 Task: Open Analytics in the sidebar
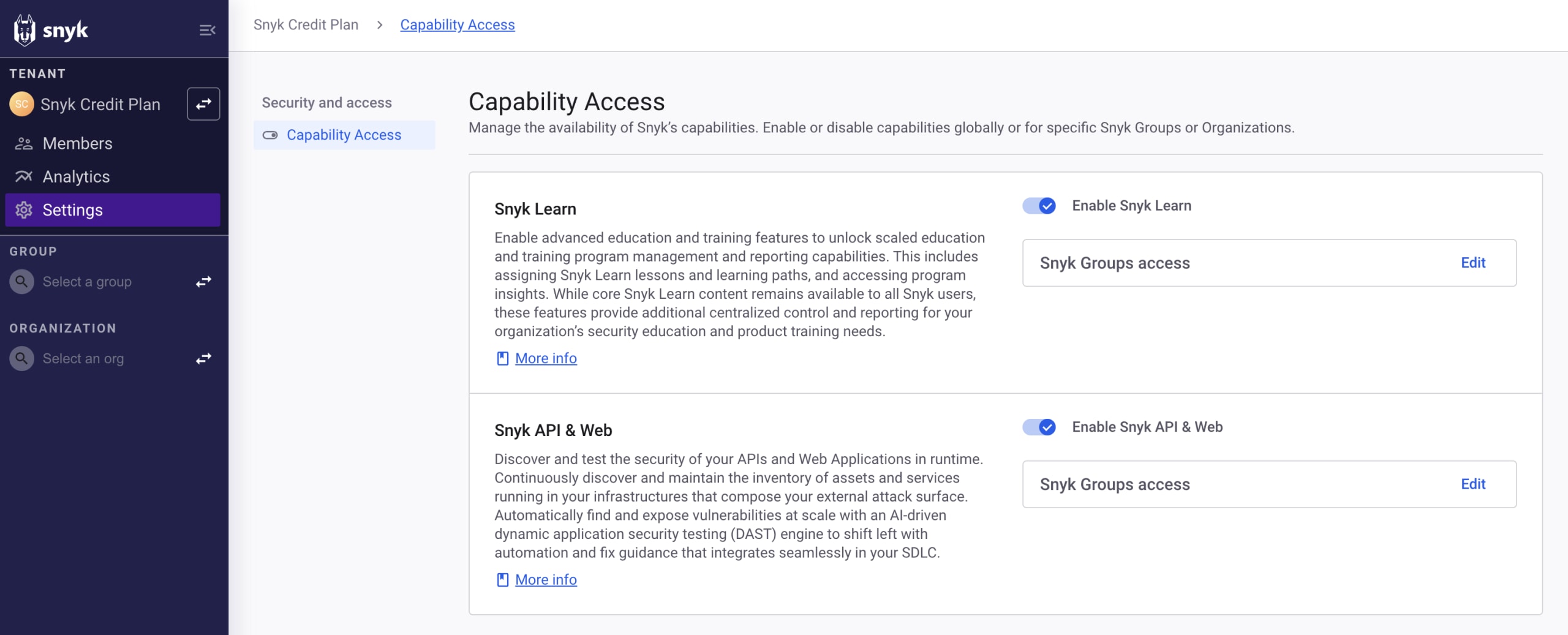pos(113,176)
